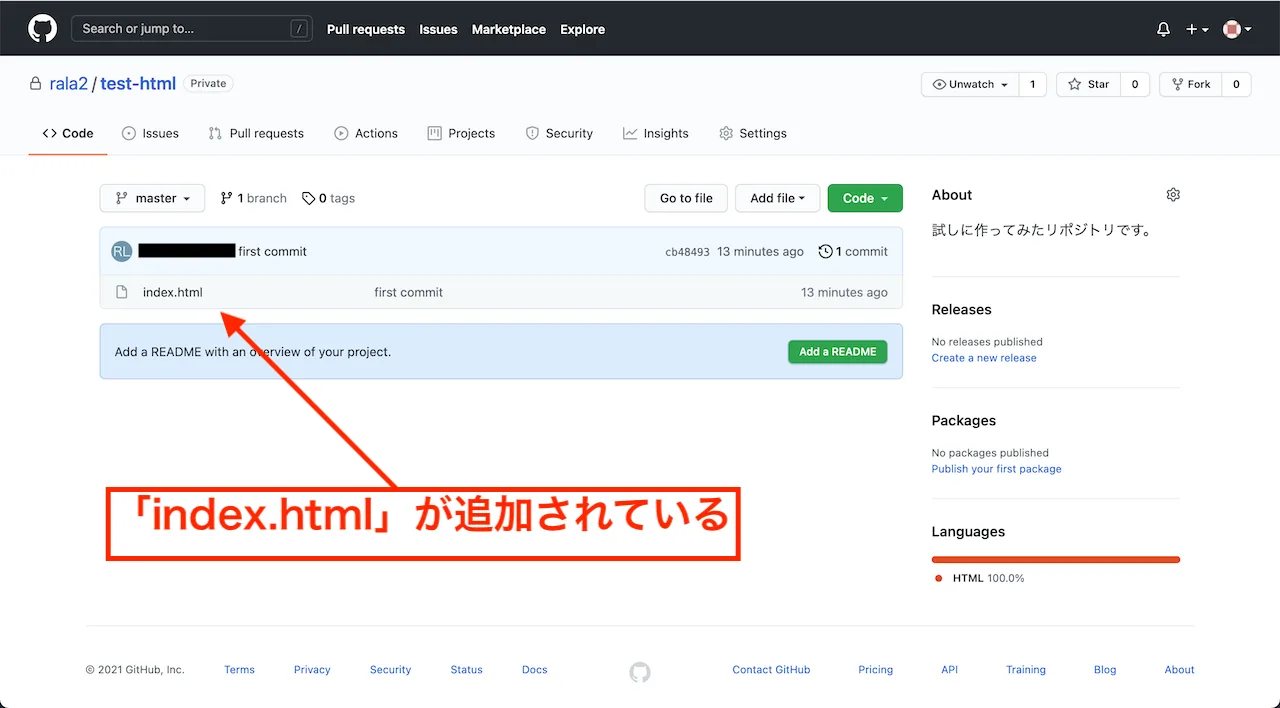This screenshot has height=708, width=1280.
Task: Open the footer Privacy link
Action: 312,670
